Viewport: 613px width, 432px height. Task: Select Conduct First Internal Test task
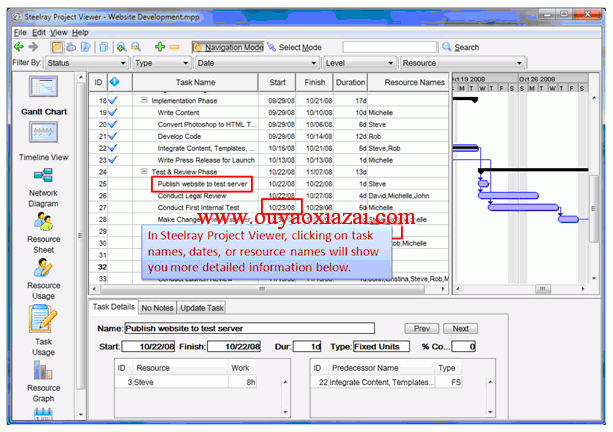[x=198, y=208]
